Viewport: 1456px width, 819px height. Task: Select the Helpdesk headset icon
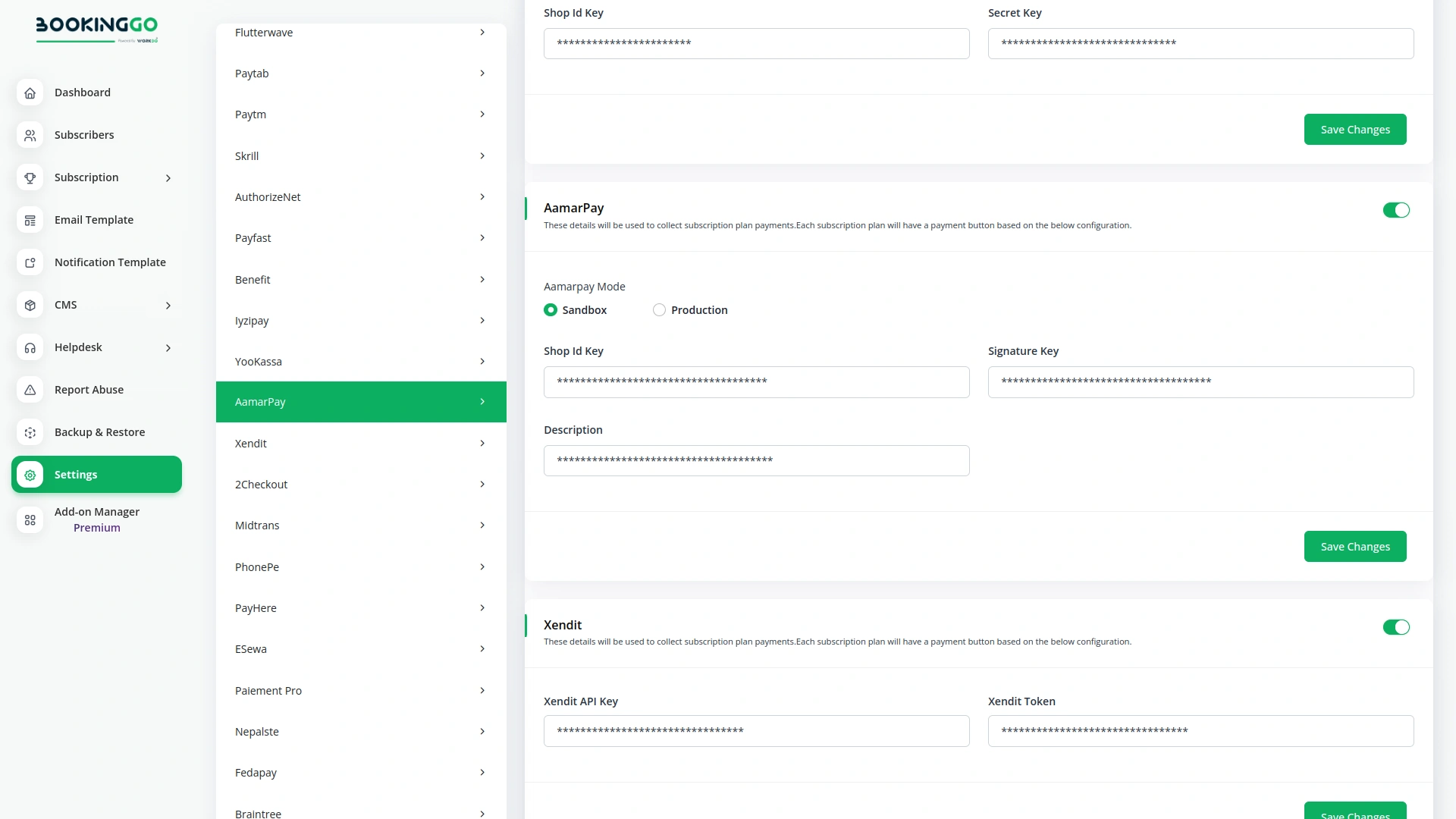click(30, 347)
